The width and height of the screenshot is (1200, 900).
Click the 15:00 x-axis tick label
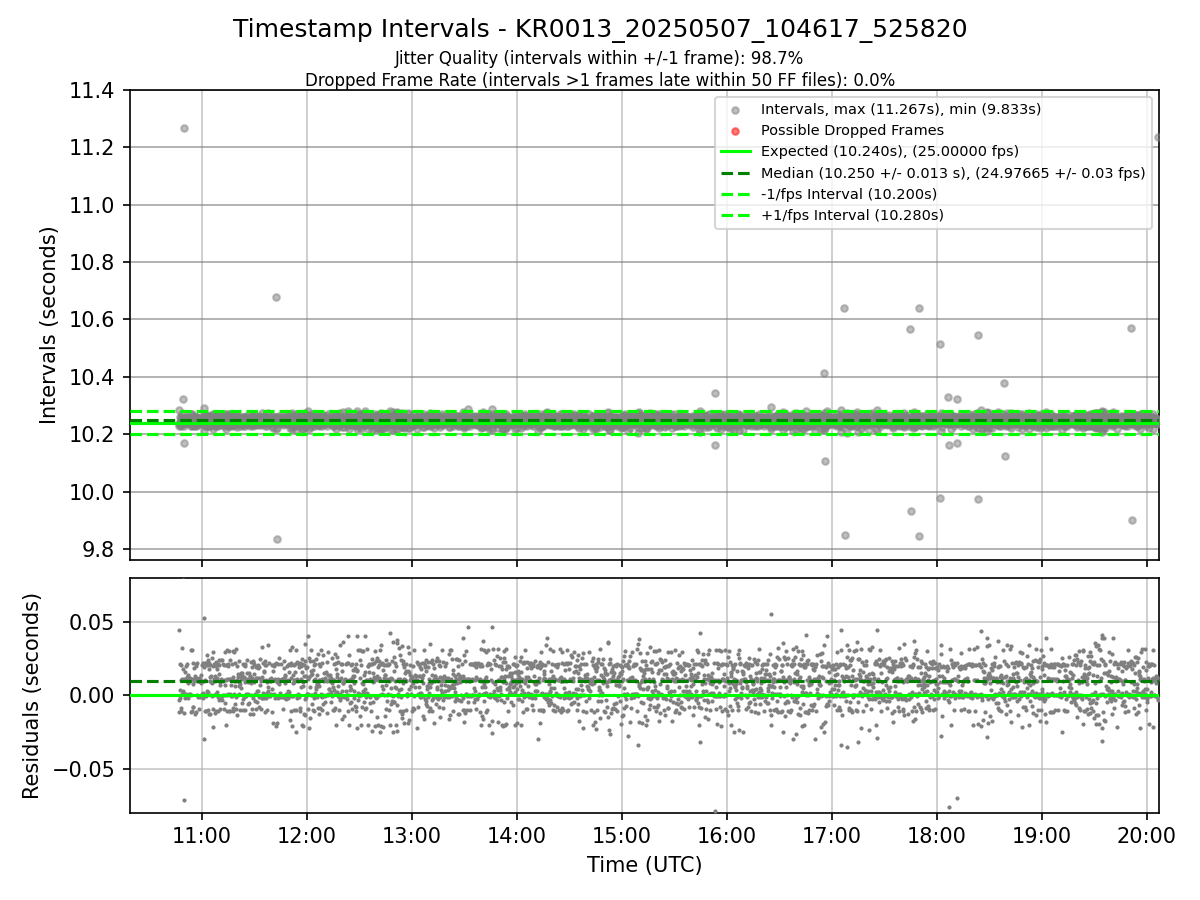click(621, 837)
